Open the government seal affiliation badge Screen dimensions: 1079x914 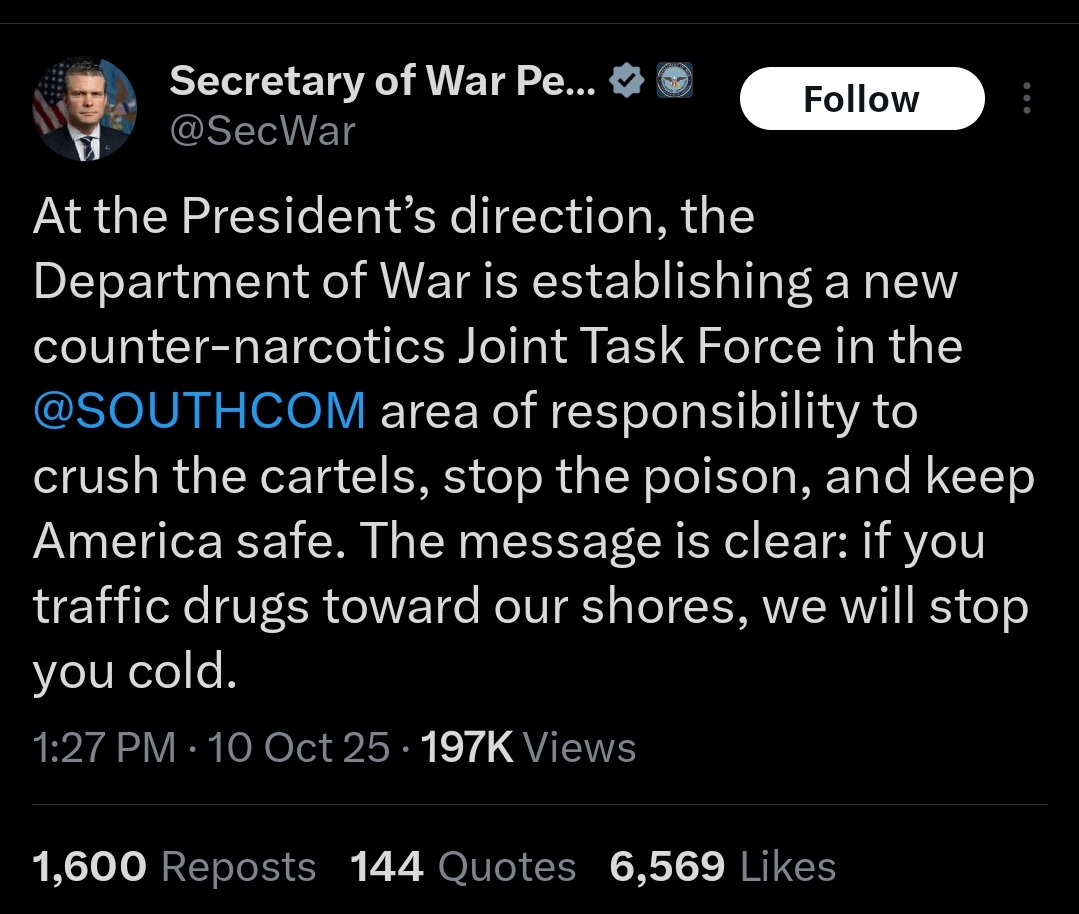[x=674, y=80]
